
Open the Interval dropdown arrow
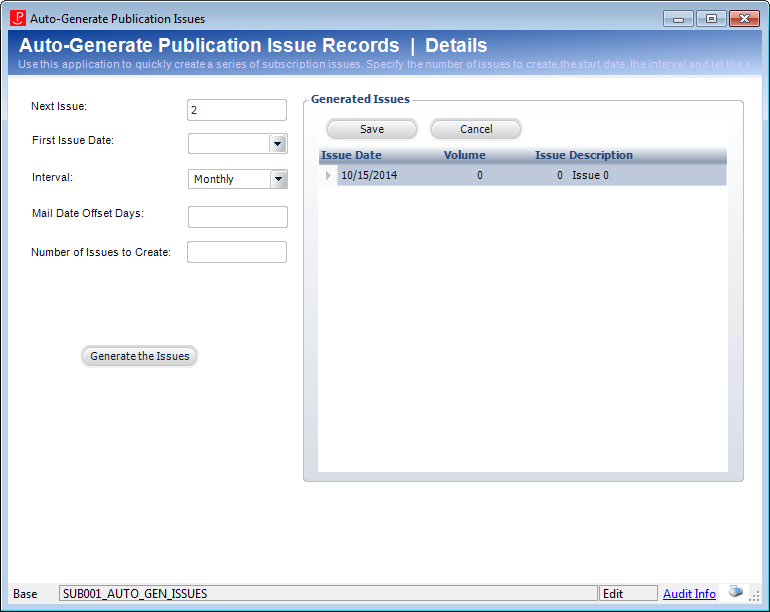pos(278,179)
